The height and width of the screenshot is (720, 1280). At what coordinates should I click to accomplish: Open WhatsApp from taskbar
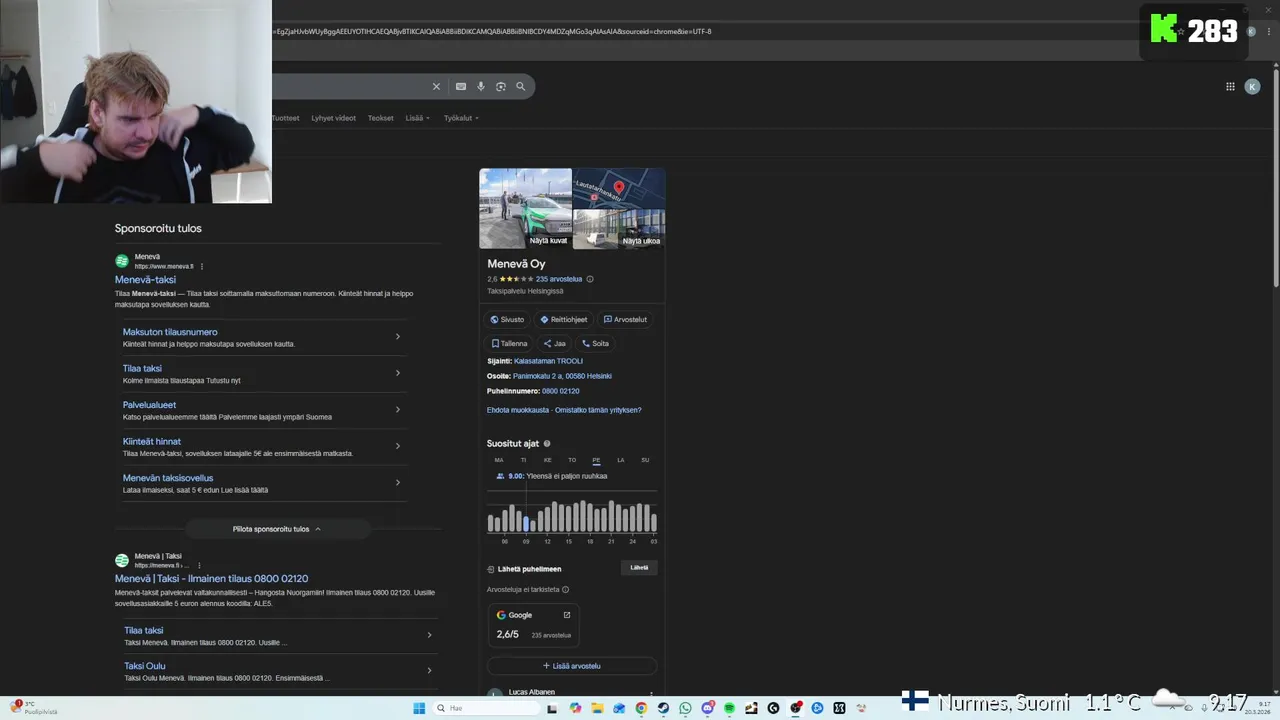685,708
